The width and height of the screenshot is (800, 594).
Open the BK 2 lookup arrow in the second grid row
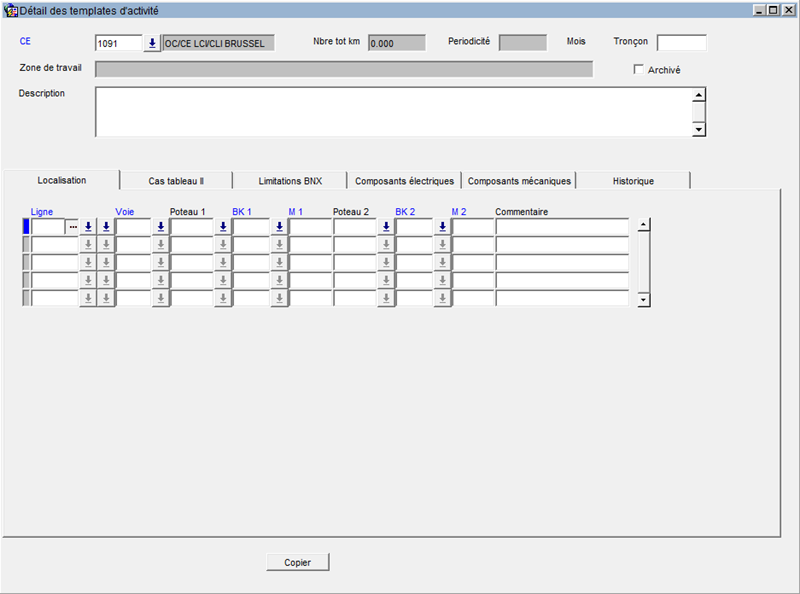coord(442,244)
